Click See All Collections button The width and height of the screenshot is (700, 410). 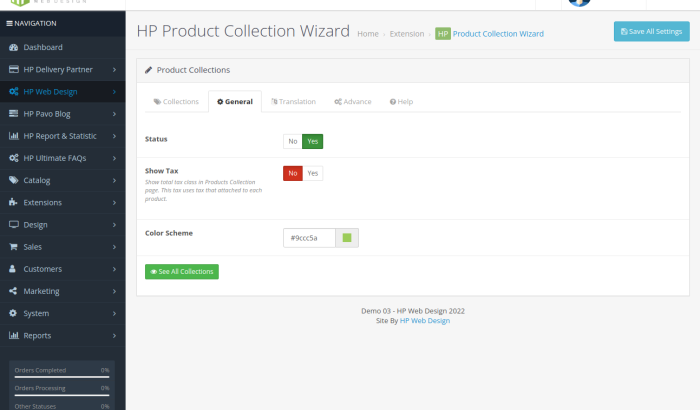pyautogui.click(x=182, y=272)
